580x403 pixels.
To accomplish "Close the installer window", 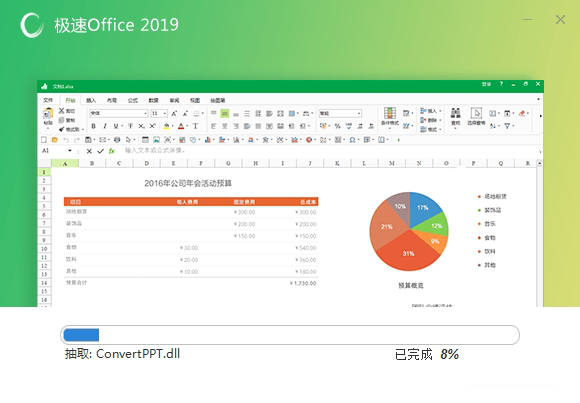I will pyautogui.click(x=560, y=19).
